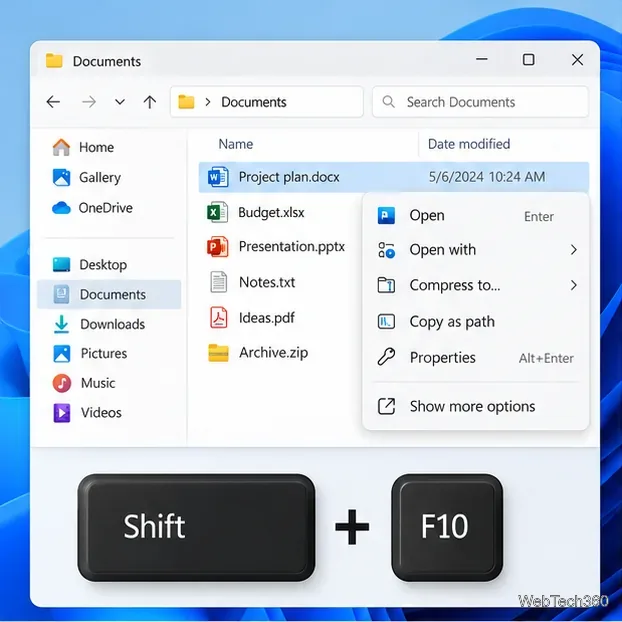Select the Presentation.pptx file name

(x=292, y=247)
